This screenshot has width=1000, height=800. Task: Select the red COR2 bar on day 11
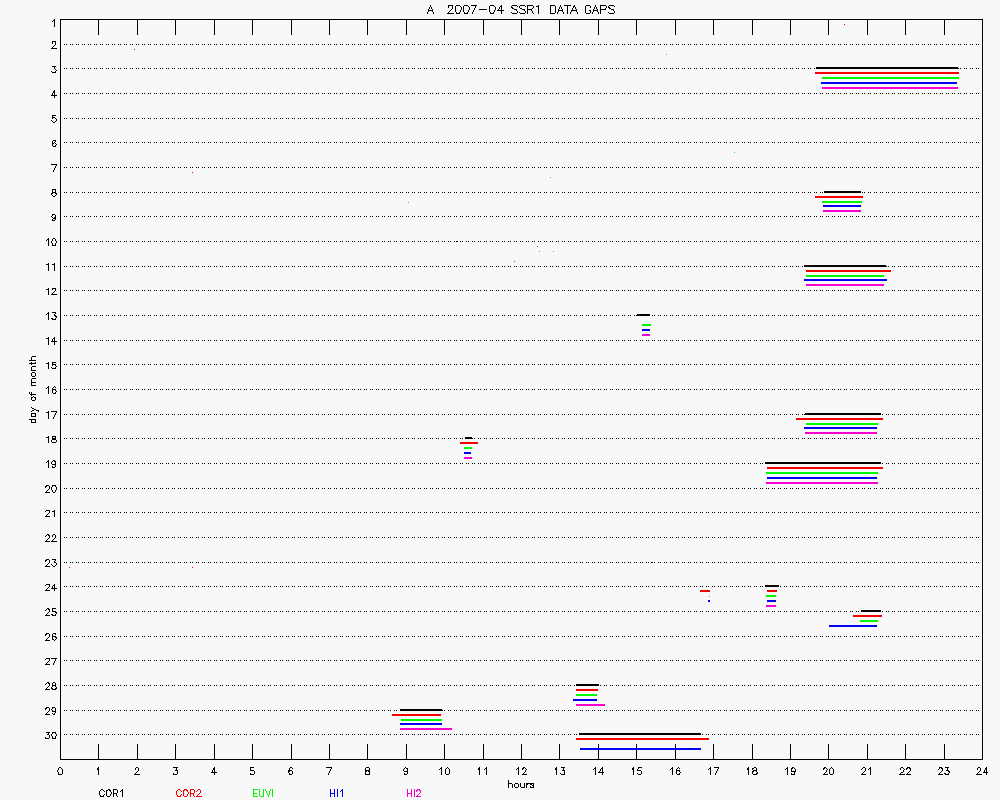847,271
